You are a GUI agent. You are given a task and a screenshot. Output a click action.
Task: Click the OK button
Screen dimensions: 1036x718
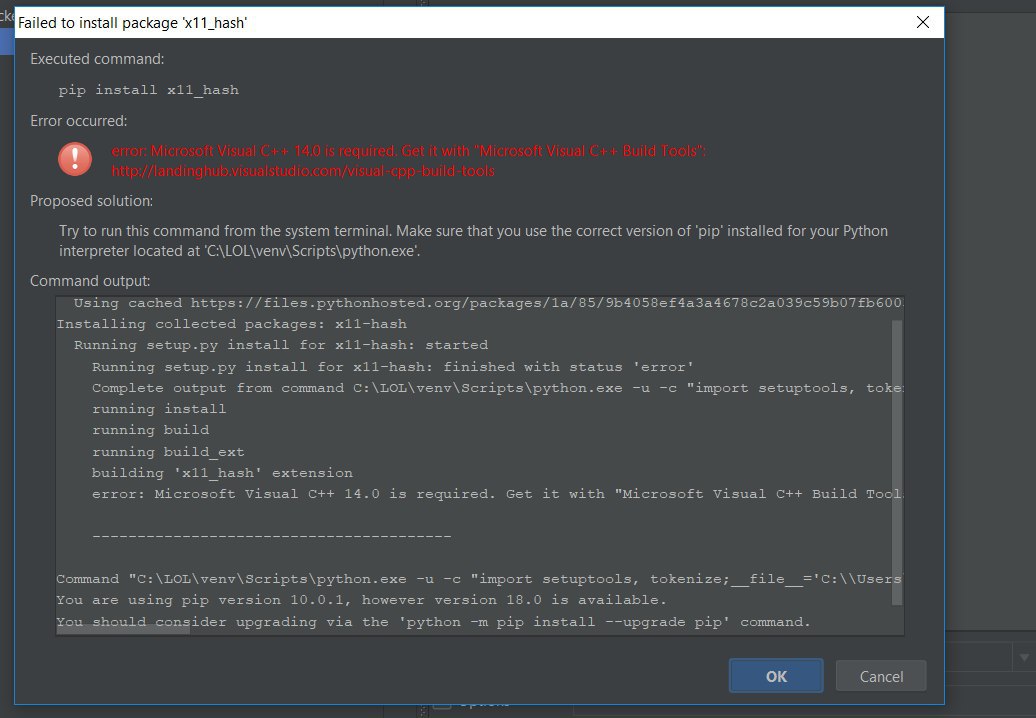tap(776, 676)
